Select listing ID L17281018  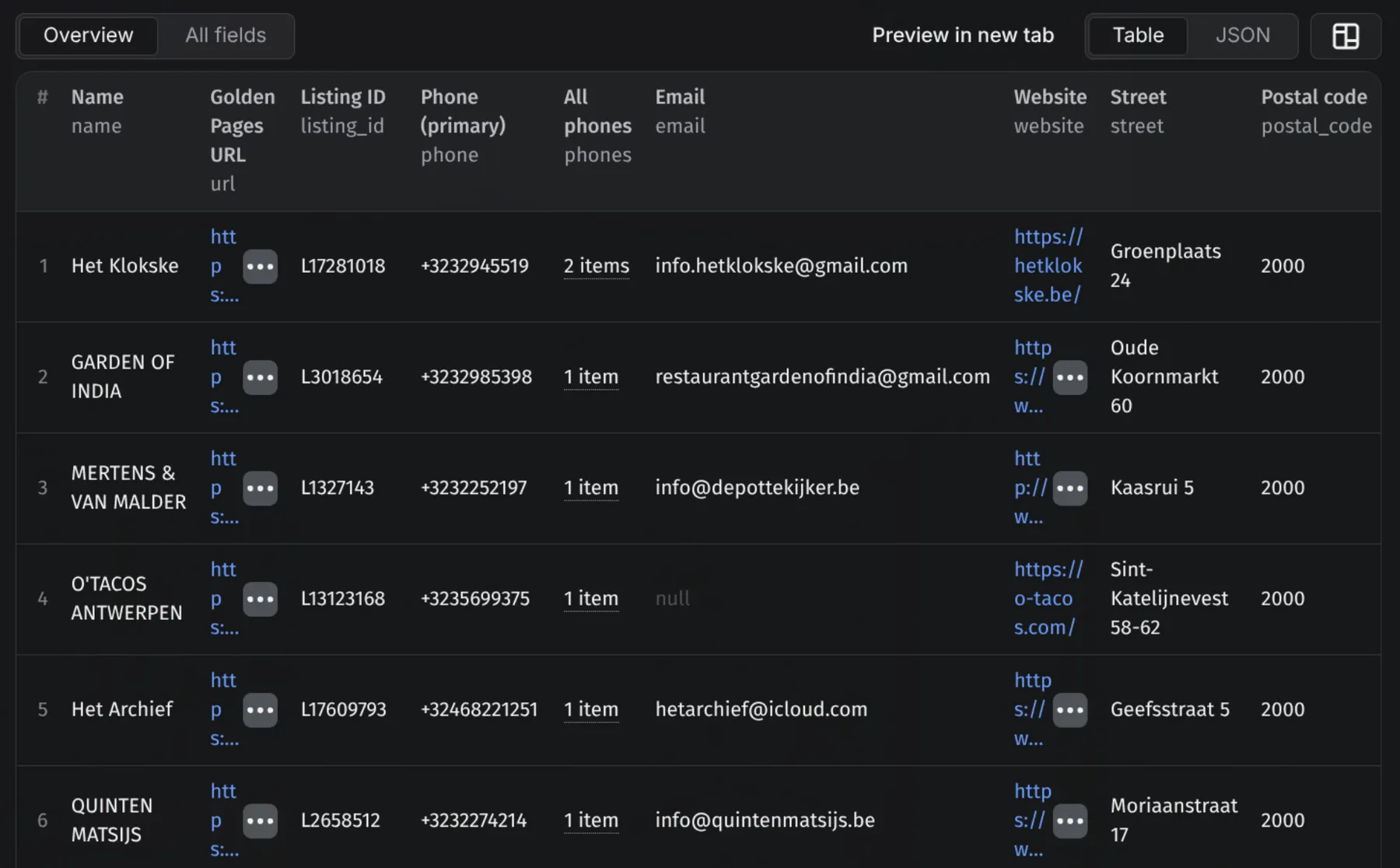click(x=343, y=266)
